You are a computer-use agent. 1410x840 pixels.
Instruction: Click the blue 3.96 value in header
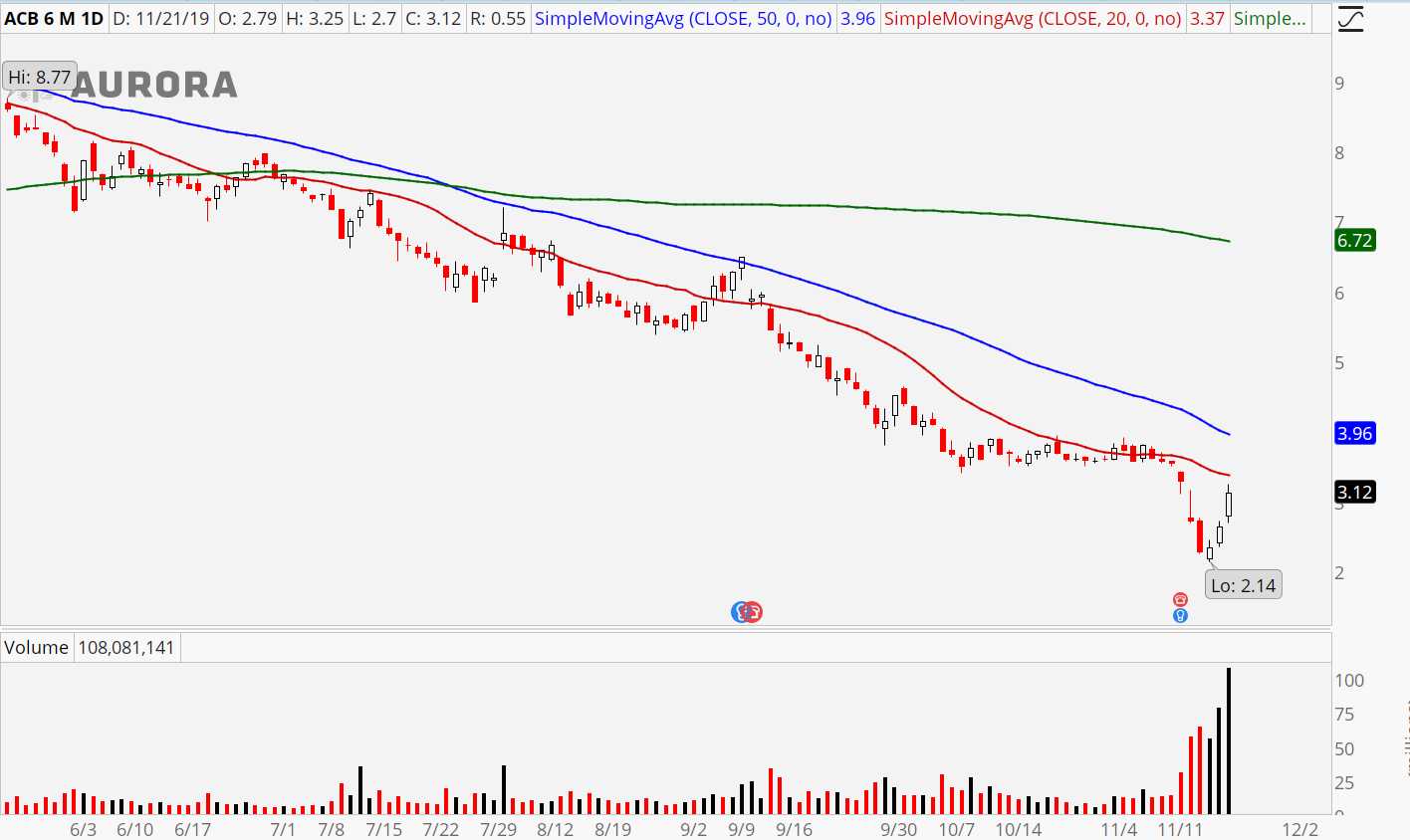click(x=857, y=19)
